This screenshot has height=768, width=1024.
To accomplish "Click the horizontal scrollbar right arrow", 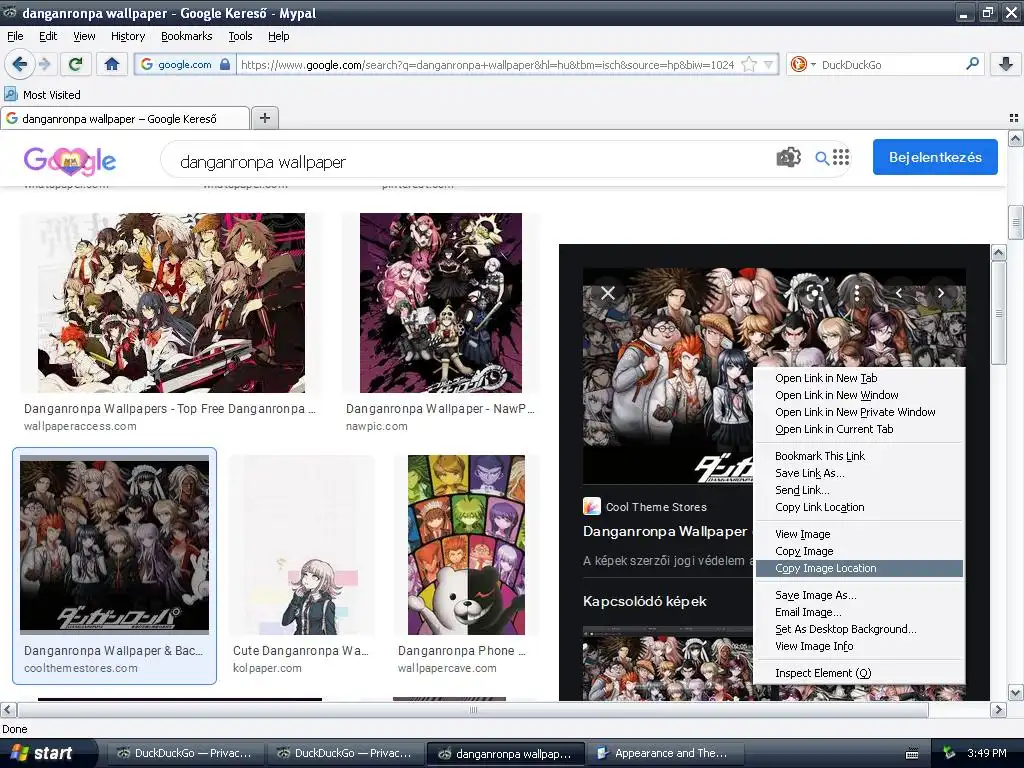I will 998,709.
